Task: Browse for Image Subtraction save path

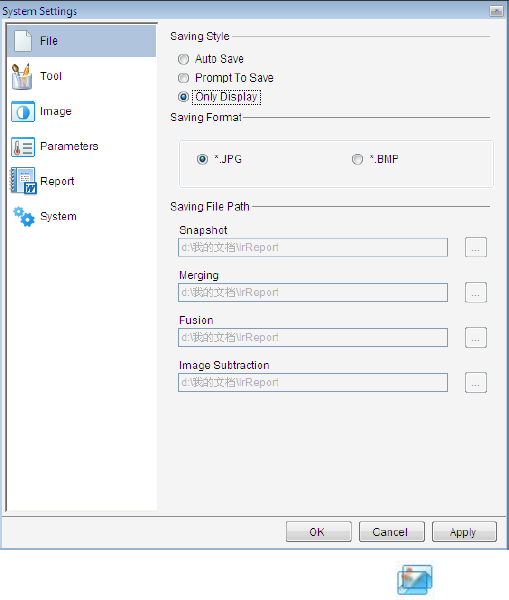Action: (x=476, y=383)
